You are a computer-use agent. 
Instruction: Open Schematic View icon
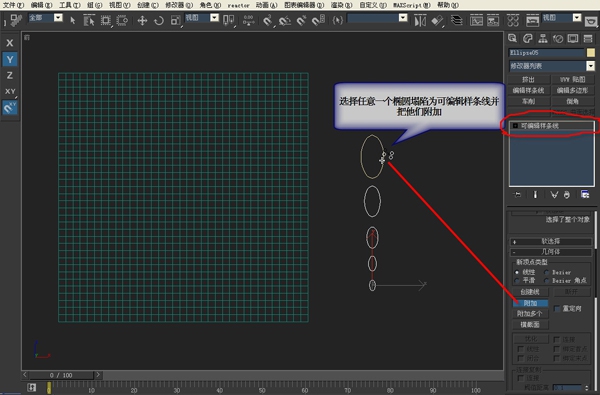pos(493,20)
